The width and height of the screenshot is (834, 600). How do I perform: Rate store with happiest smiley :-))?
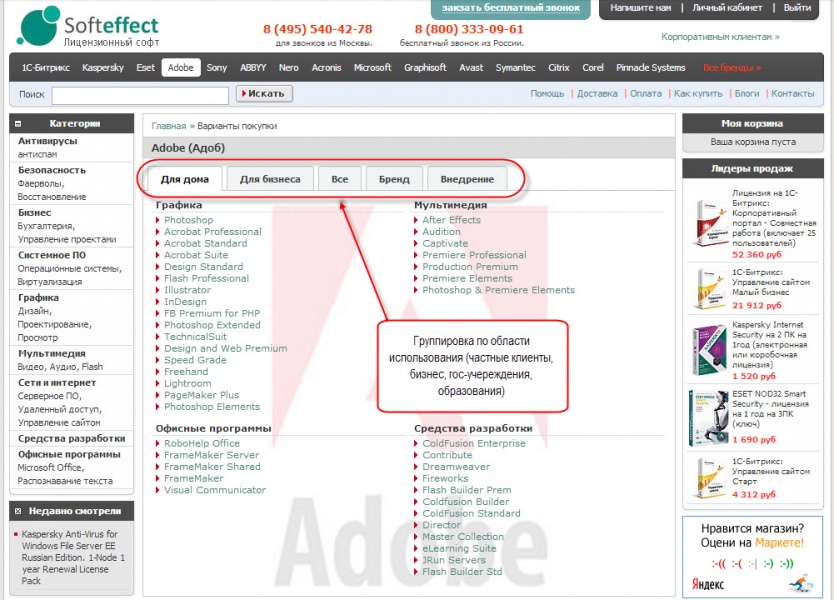click(787, 564)
